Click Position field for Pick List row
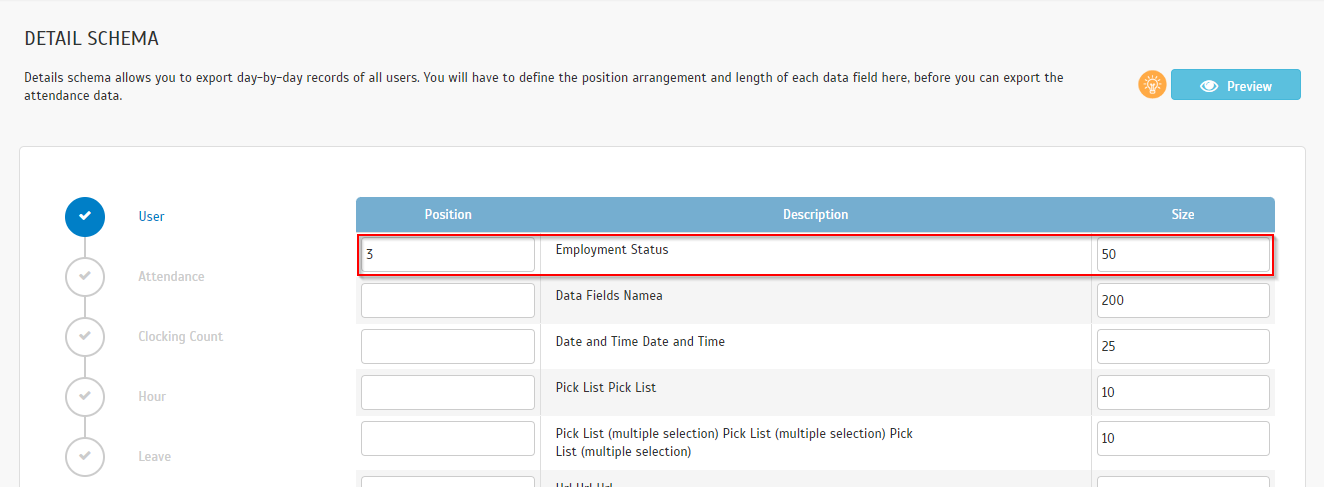The height and width of the screenshot is (487, 1324). pyautogui.click(x=447, y=392)
